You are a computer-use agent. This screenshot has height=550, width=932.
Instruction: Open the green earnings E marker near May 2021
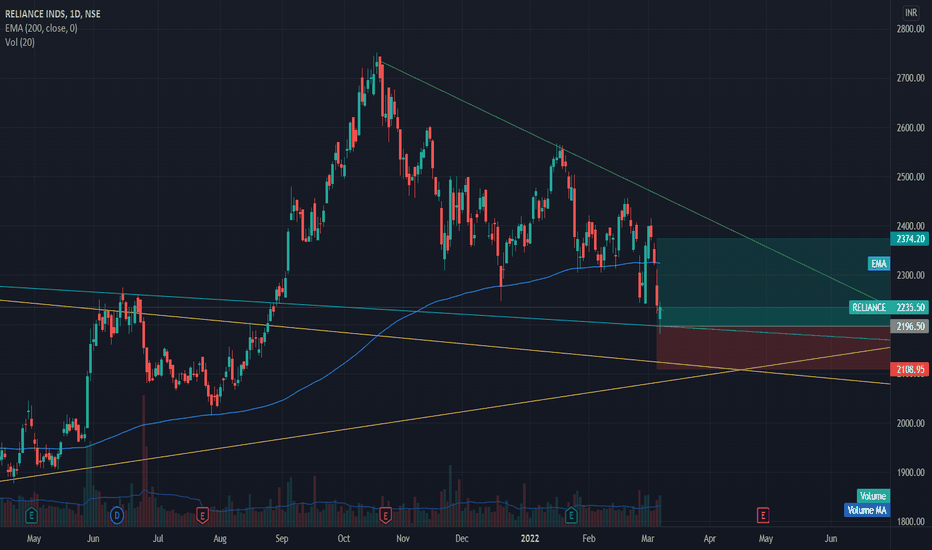32,516
